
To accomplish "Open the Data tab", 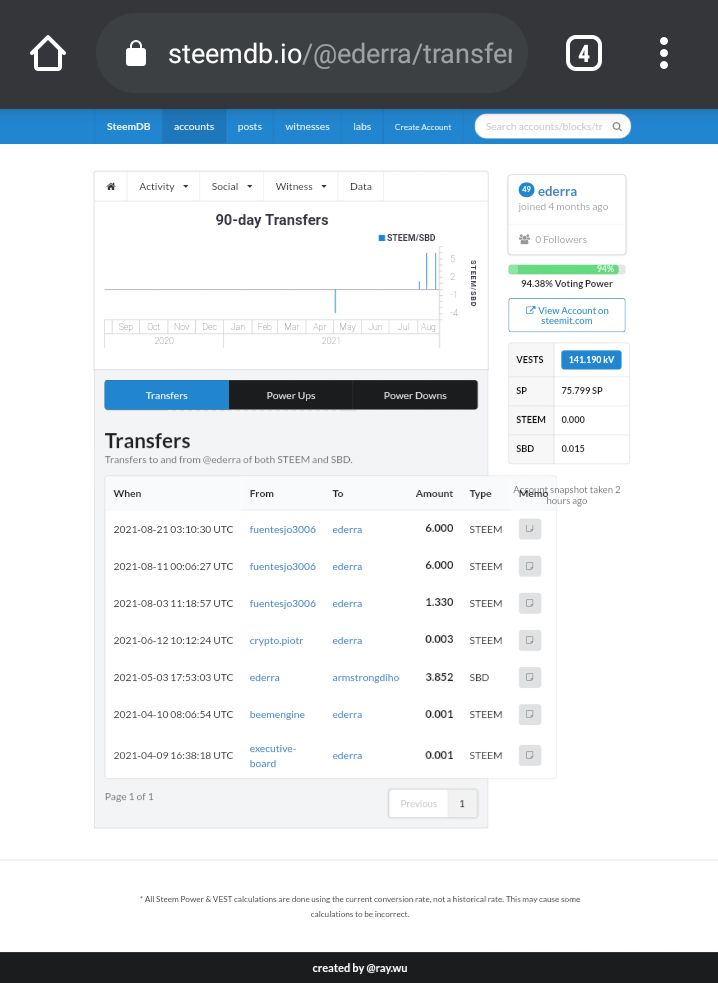I will click(x=361, y=186).
